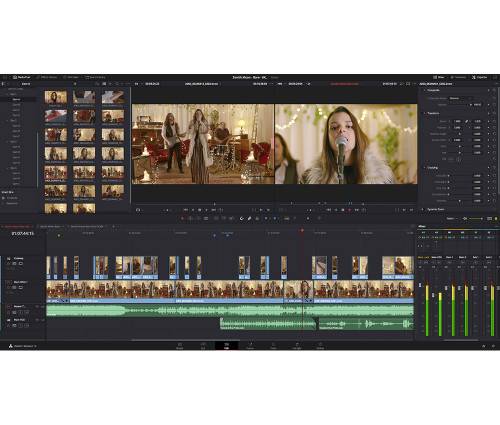
Task: Switch to the Media page tab
Action: click(180, 346)
